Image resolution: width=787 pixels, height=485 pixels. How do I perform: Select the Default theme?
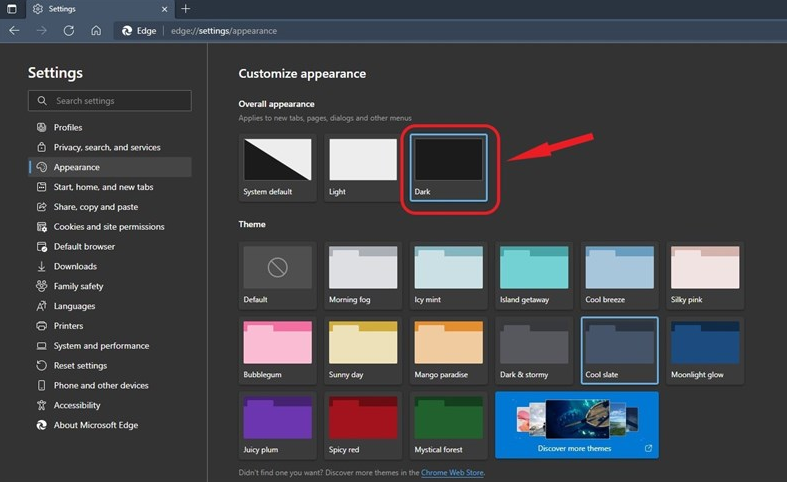coord(278,275)
